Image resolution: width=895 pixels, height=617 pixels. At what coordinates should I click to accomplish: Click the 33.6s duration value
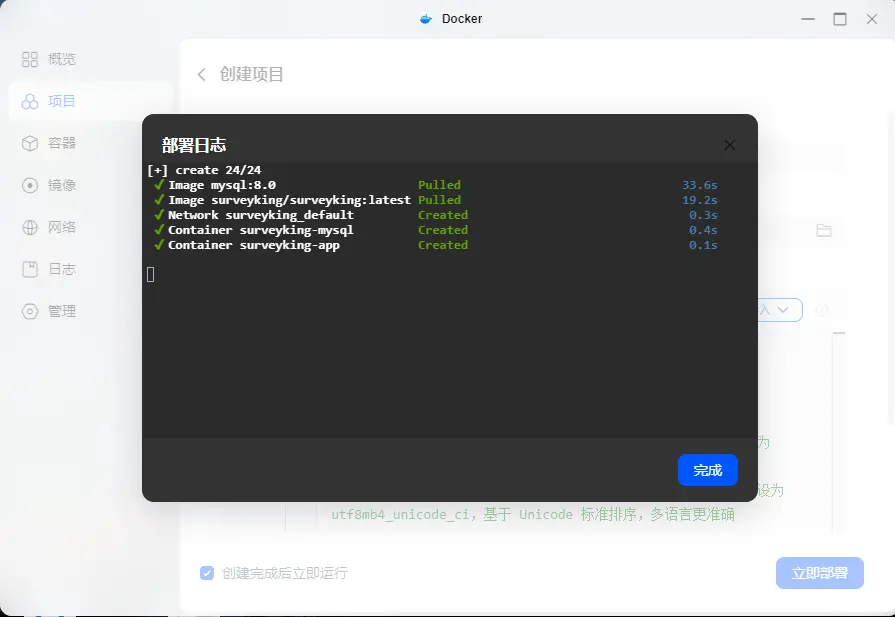[700, 185]
